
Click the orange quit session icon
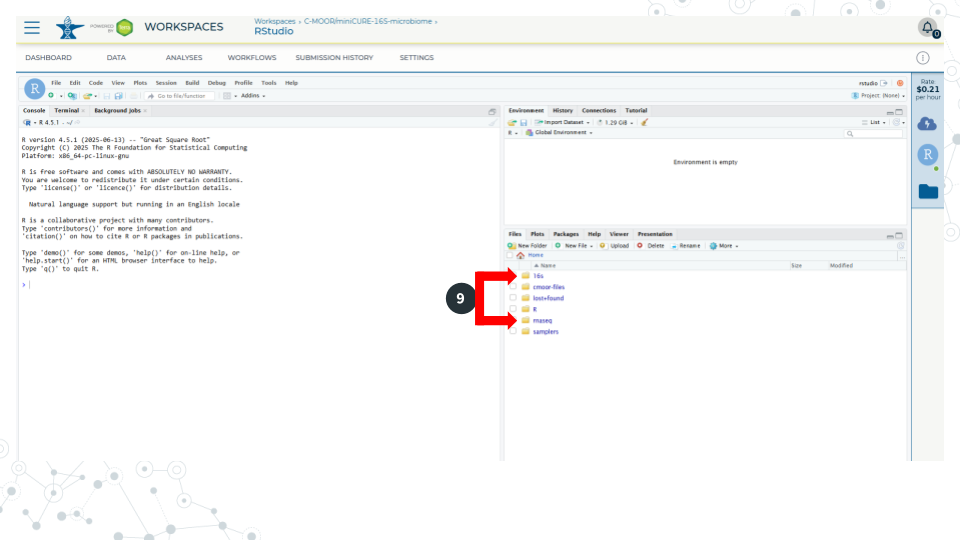point(900,83)
